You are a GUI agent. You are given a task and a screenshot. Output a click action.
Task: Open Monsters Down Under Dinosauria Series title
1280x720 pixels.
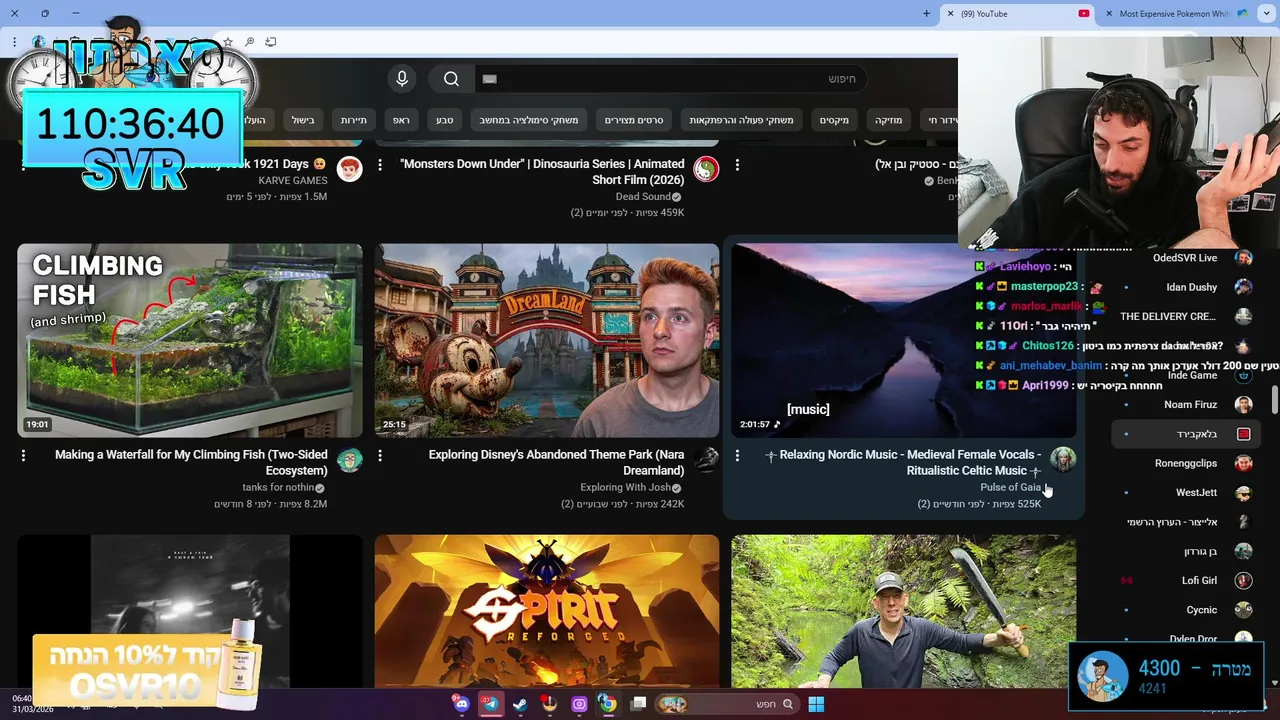(x=542, y=171)
